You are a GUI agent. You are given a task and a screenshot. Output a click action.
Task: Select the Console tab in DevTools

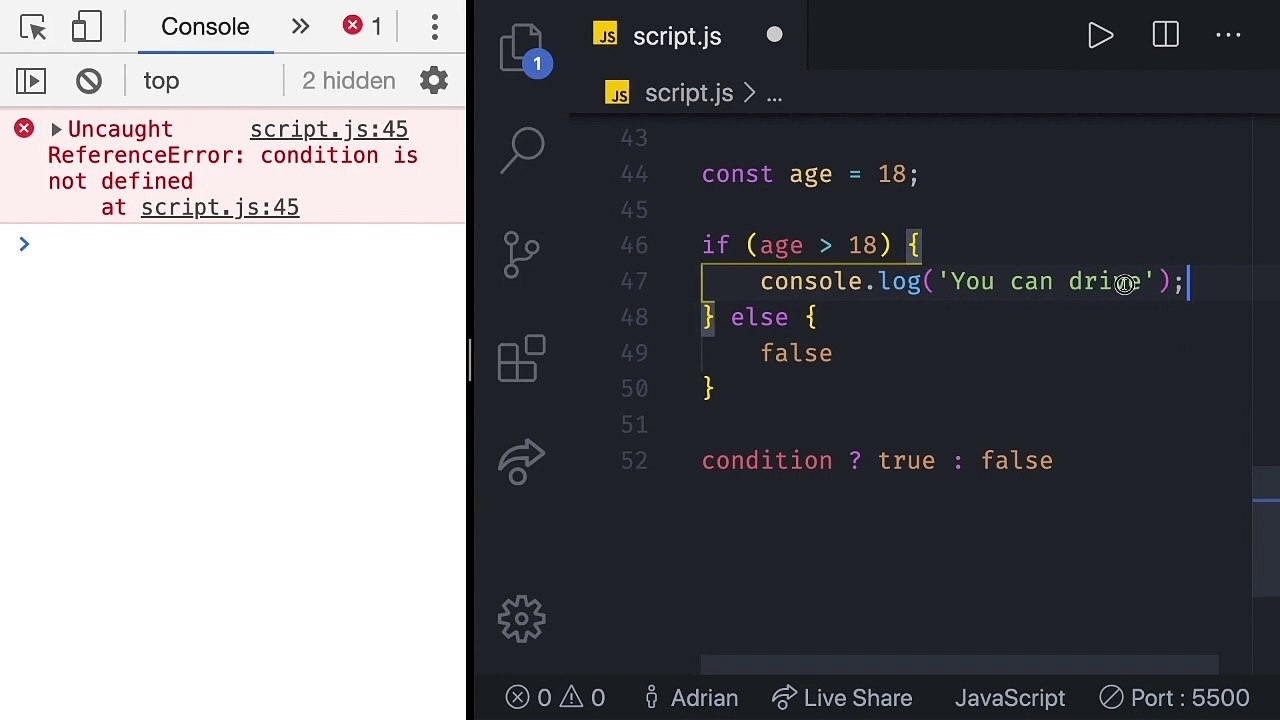pos(205,27)
